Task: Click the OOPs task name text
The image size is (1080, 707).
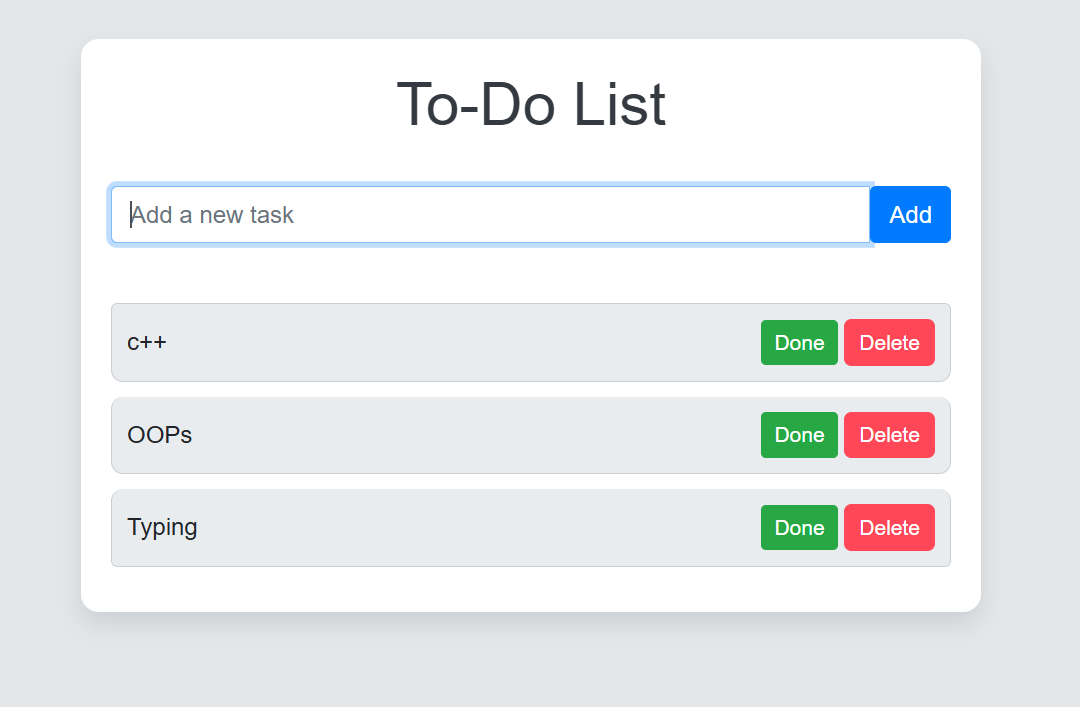Action: [x=159, y=435]
